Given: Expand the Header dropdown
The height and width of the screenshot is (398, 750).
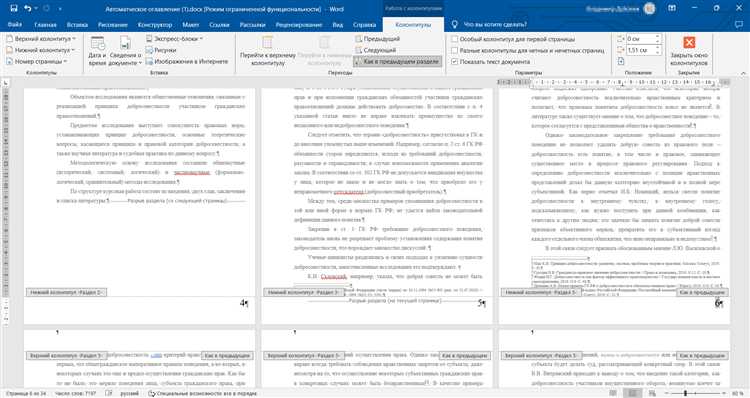Looking at the screenshot, I should [x=41, y=38].
